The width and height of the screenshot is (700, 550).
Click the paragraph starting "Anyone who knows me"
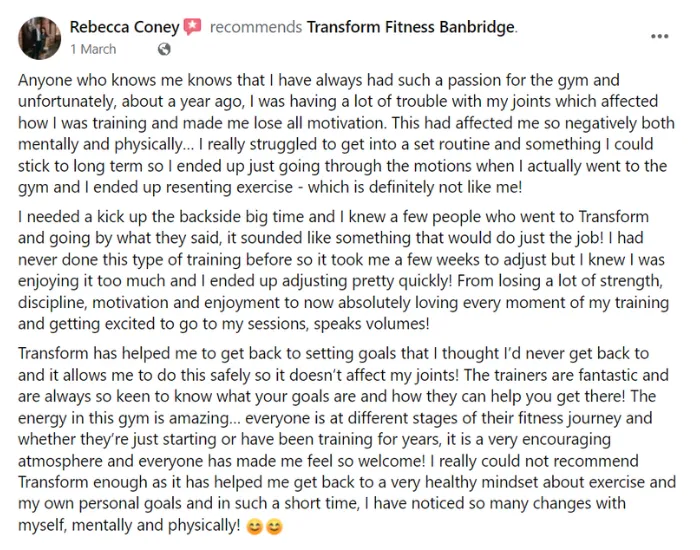[346, 133]
